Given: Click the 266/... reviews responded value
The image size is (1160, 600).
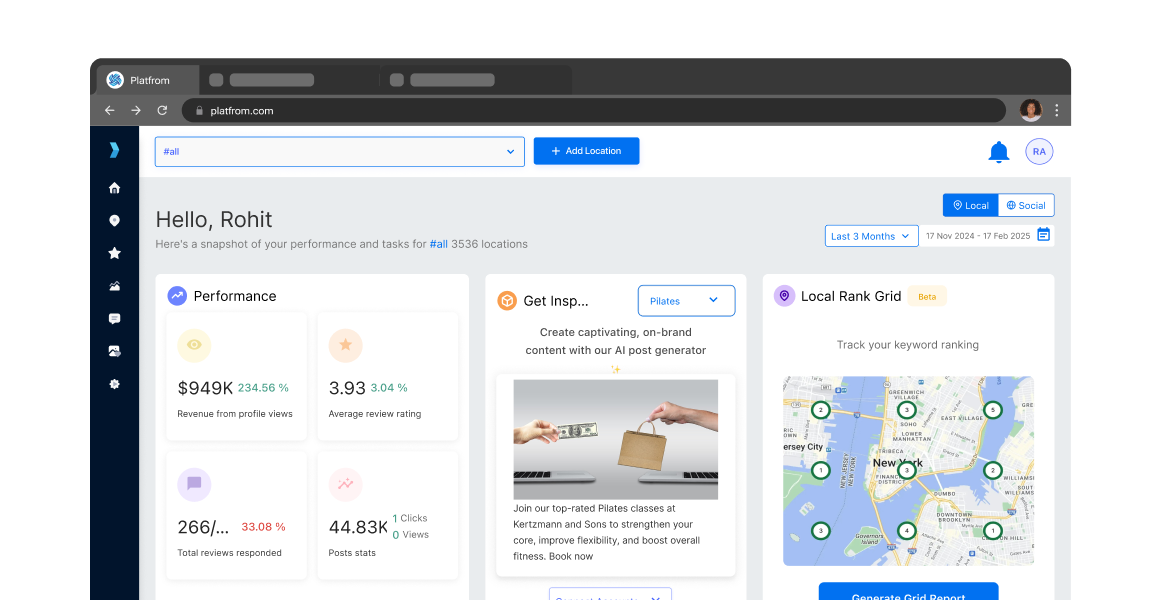Looking at the screenshot, I should coord(203,527).
